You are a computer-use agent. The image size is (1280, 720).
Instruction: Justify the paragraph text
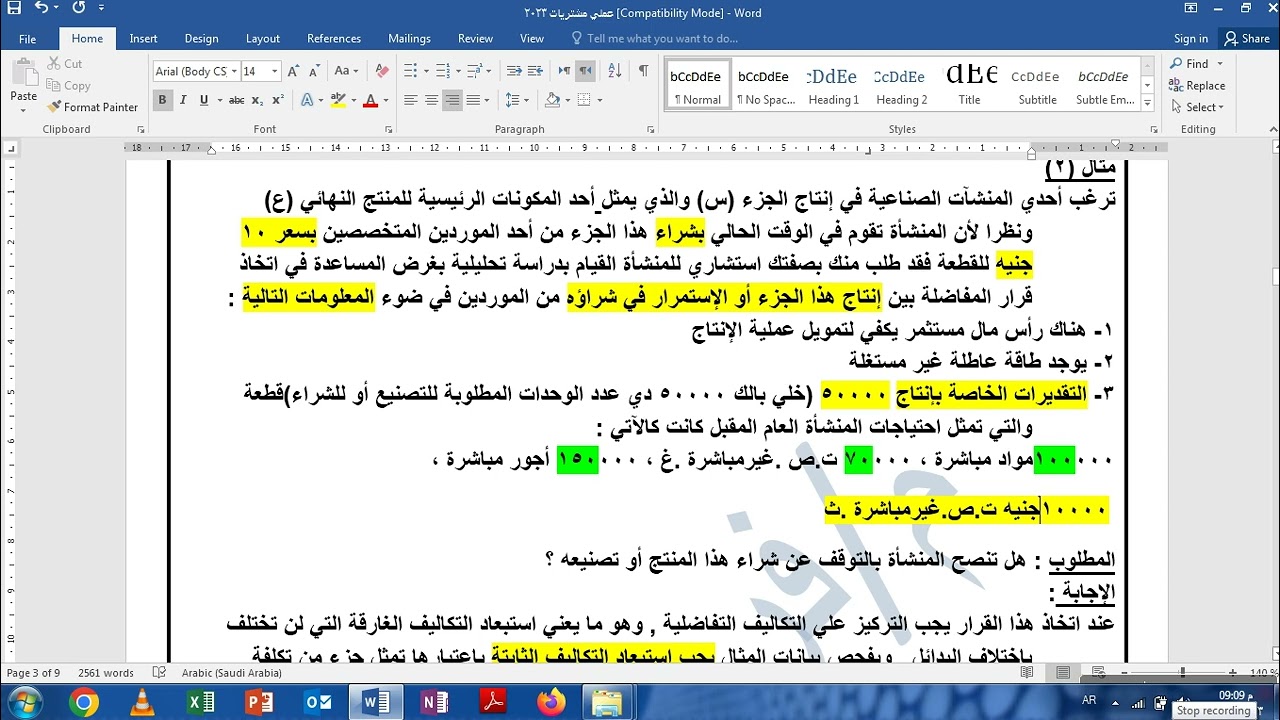[475, 100]
